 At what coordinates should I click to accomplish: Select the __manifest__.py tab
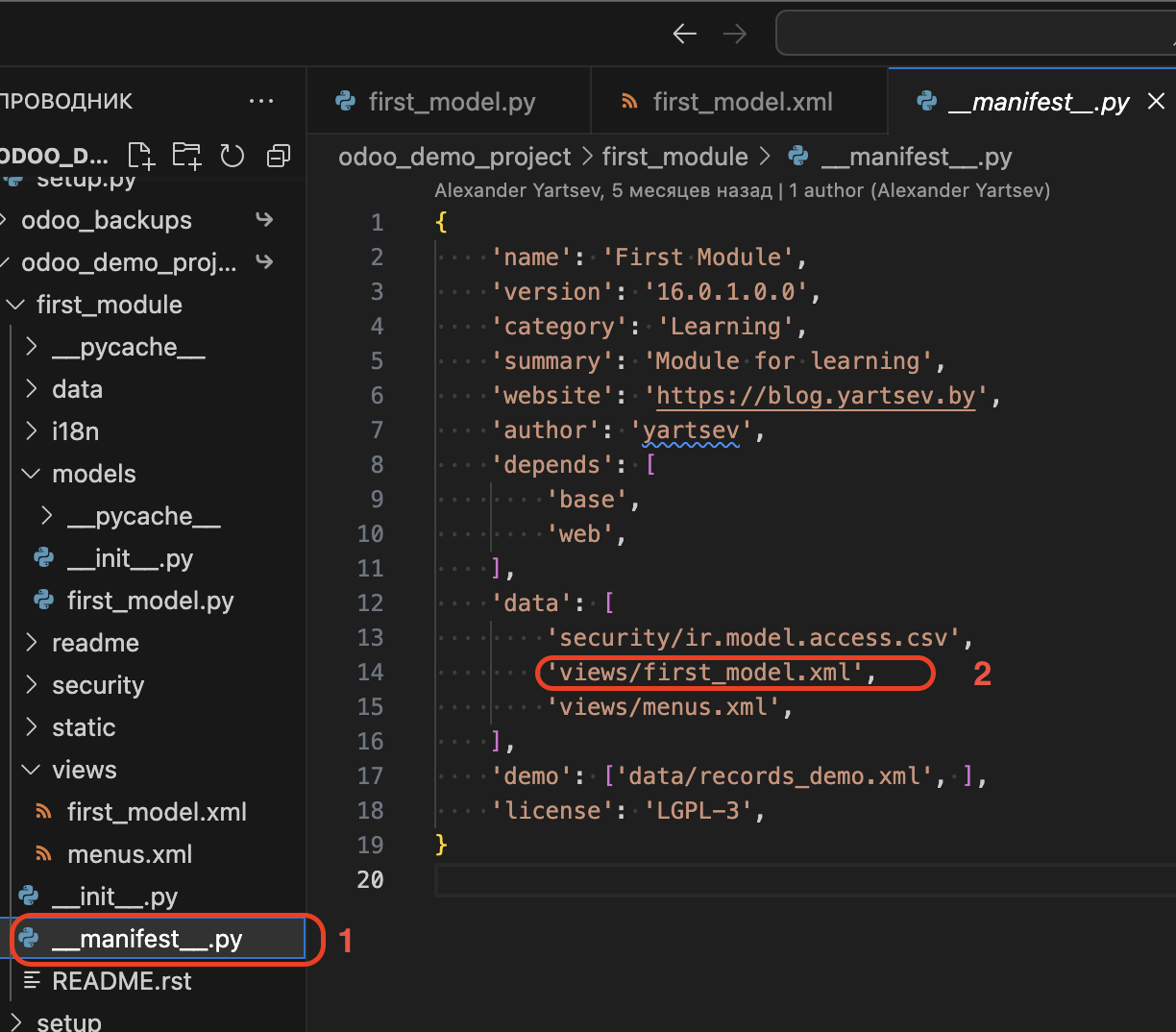pyautogui.click(x=1032, y=101)
